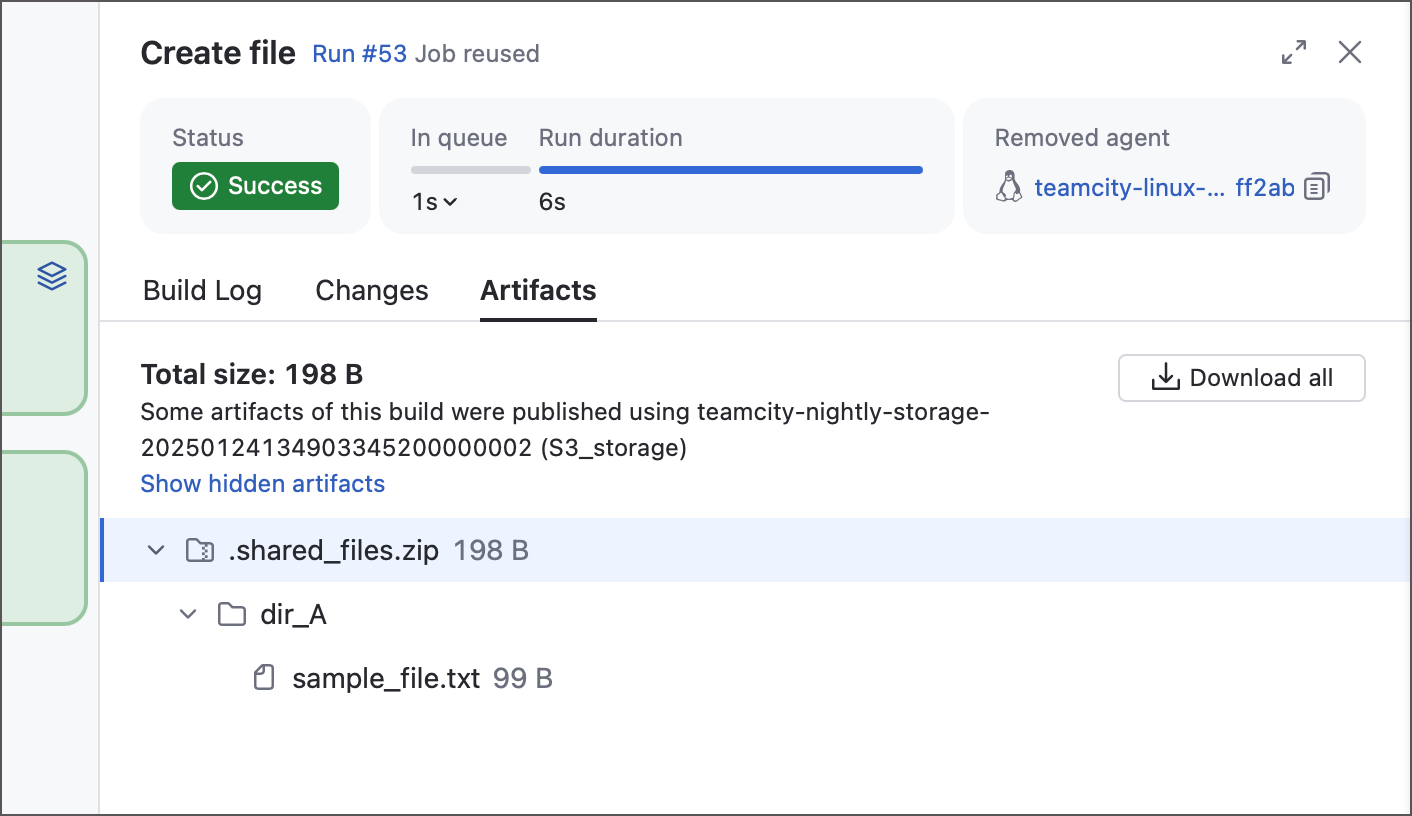
Task: Collapse the .shared_files.zip archive
Action: (x=155, y=549)
